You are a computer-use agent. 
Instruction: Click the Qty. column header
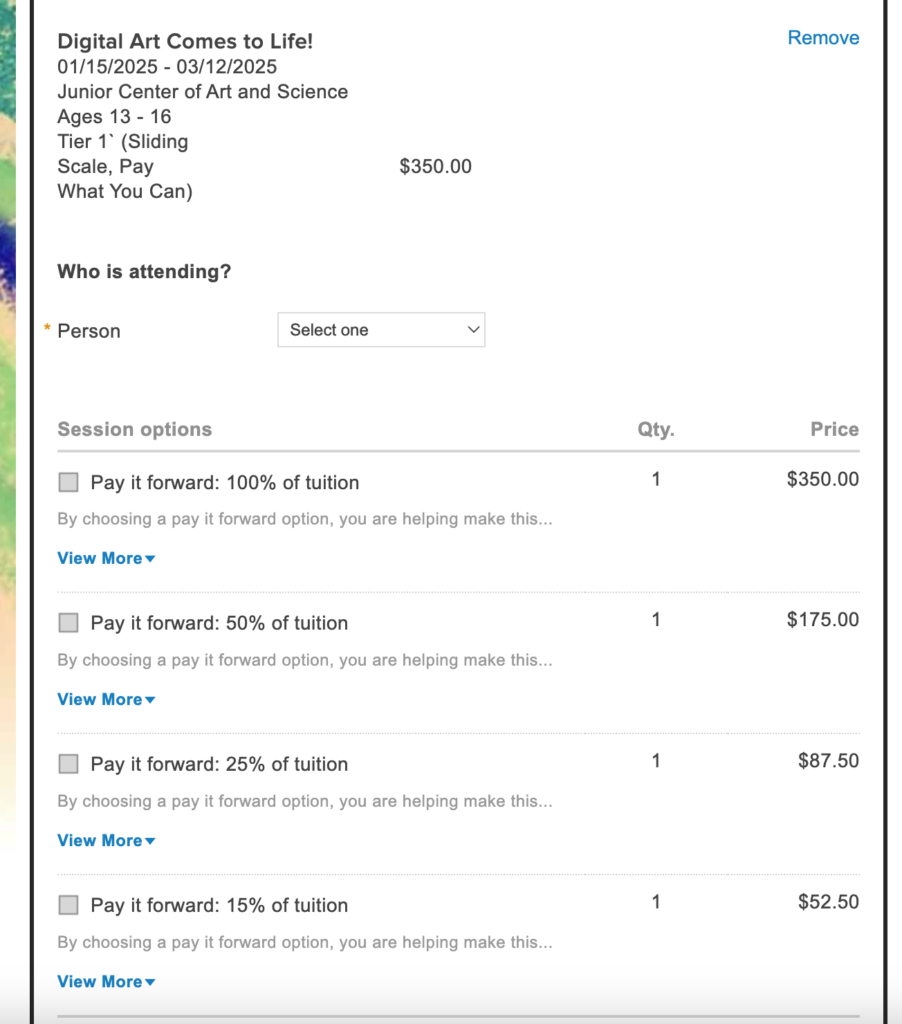pyautogui.click(x=656, y=429)
